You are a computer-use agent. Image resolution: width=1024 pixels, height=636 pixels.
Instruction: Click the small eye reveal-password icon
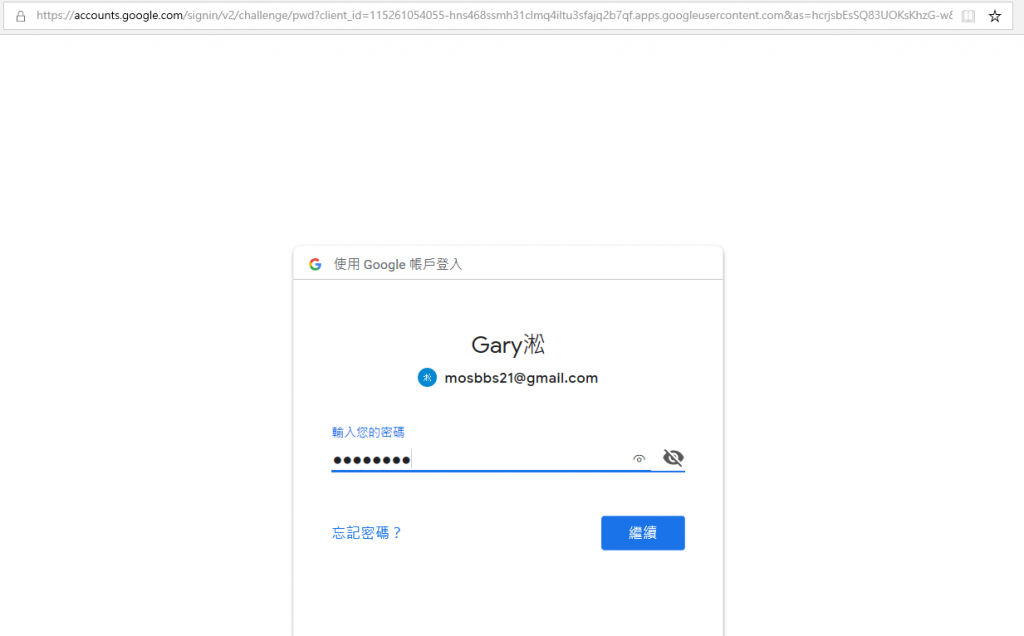[x=639, y=459]
